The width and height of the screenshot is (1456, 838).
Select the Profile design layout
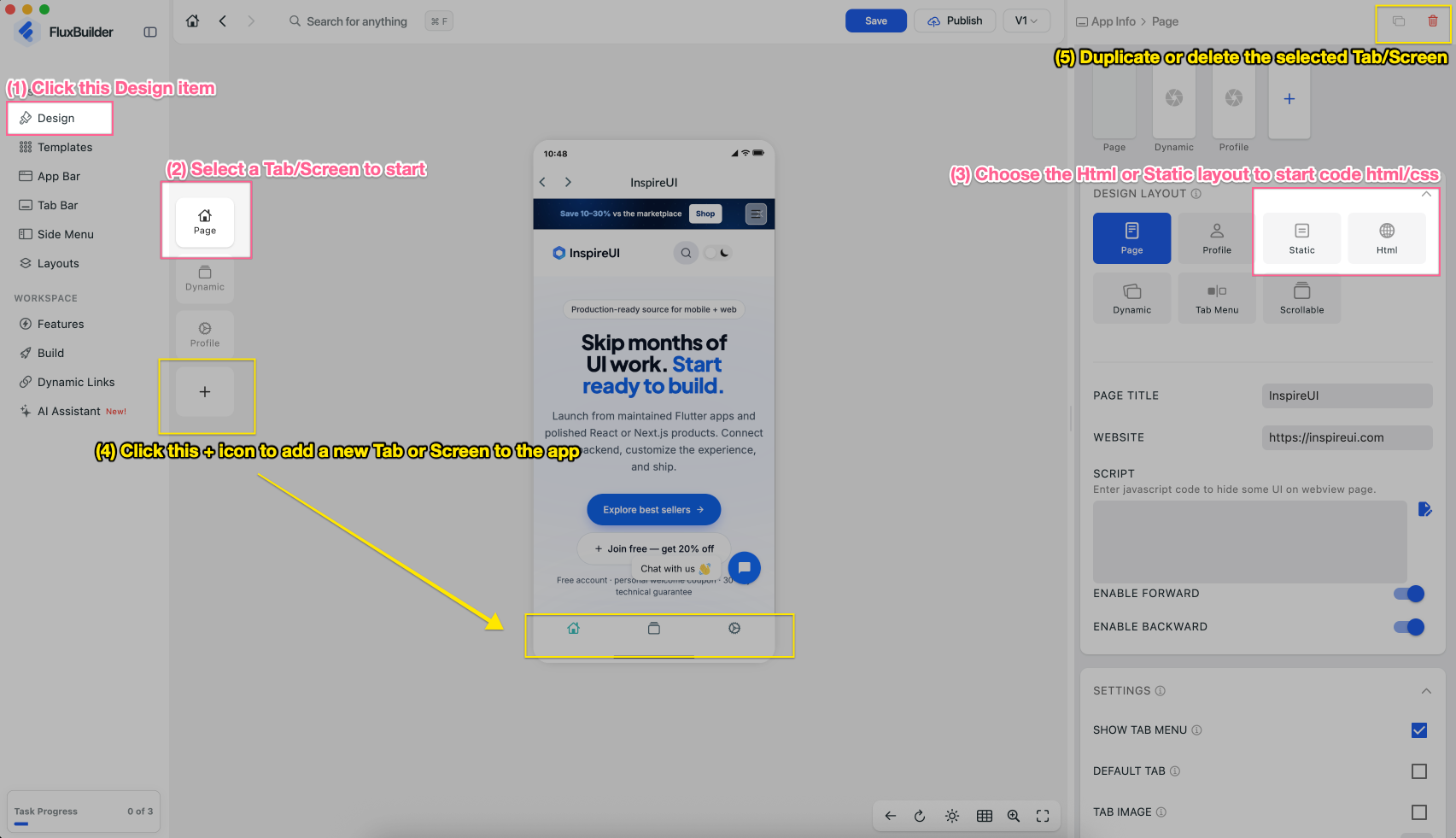pyautogui.click(x=1217, y=238)
